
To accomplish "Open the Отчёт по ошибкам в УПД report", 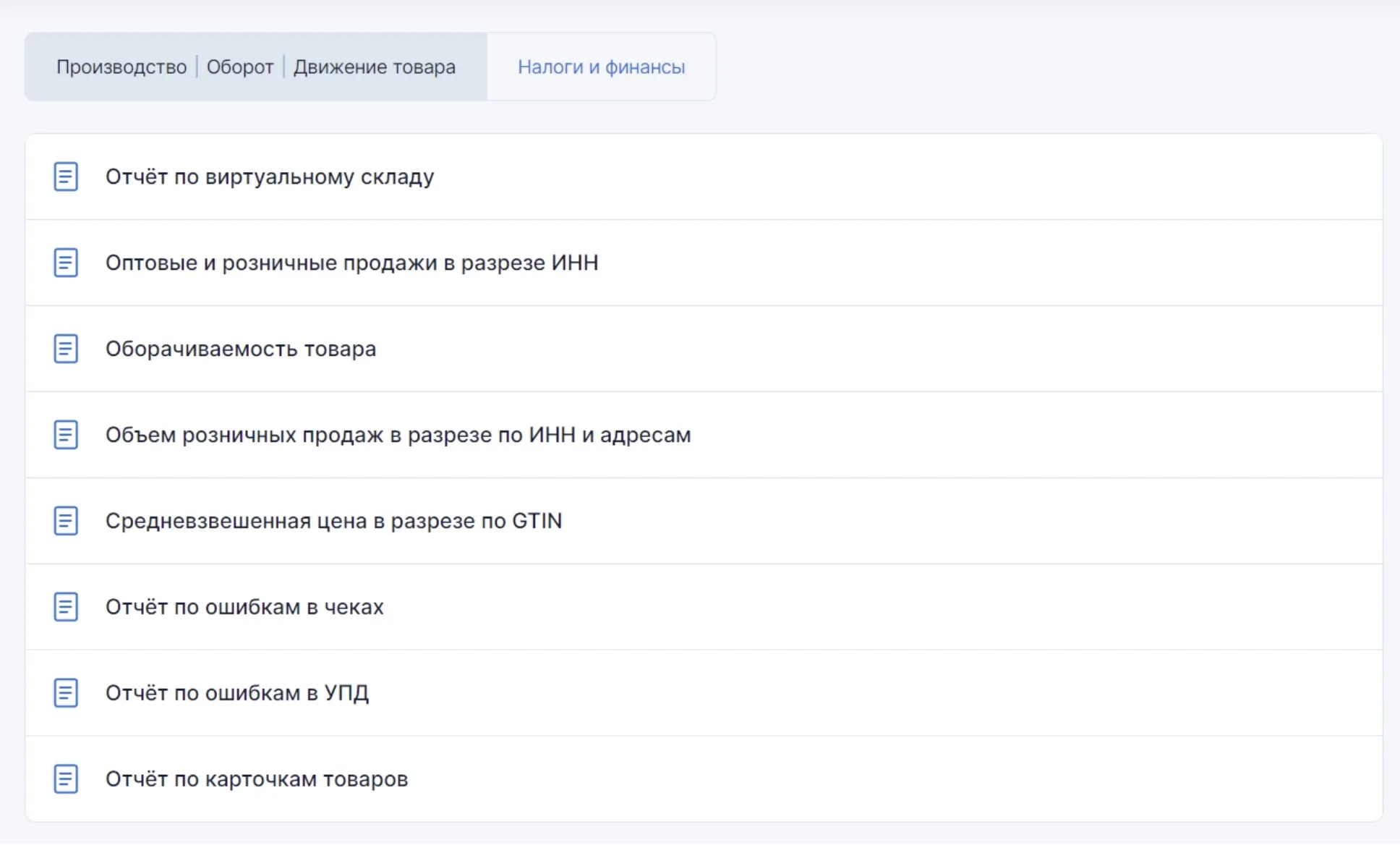I will [237, 693].
